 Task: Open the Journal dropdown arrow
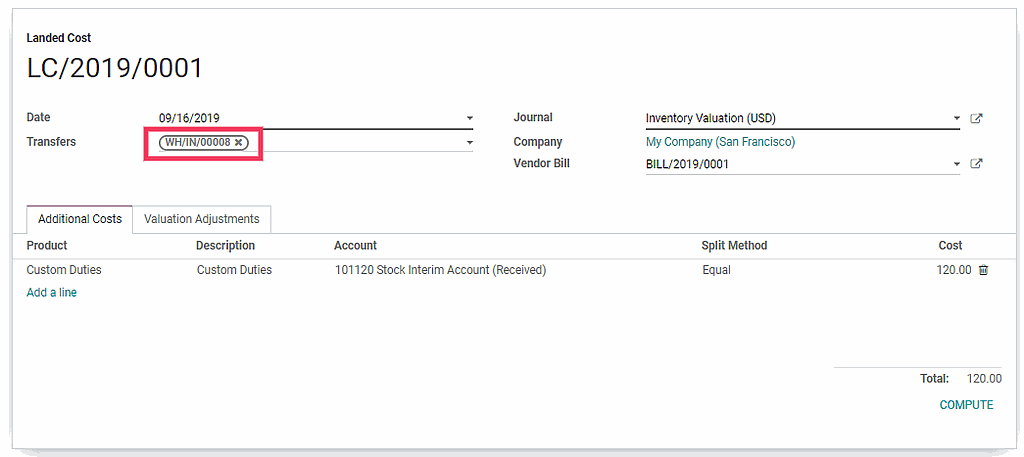coord(957,119)
